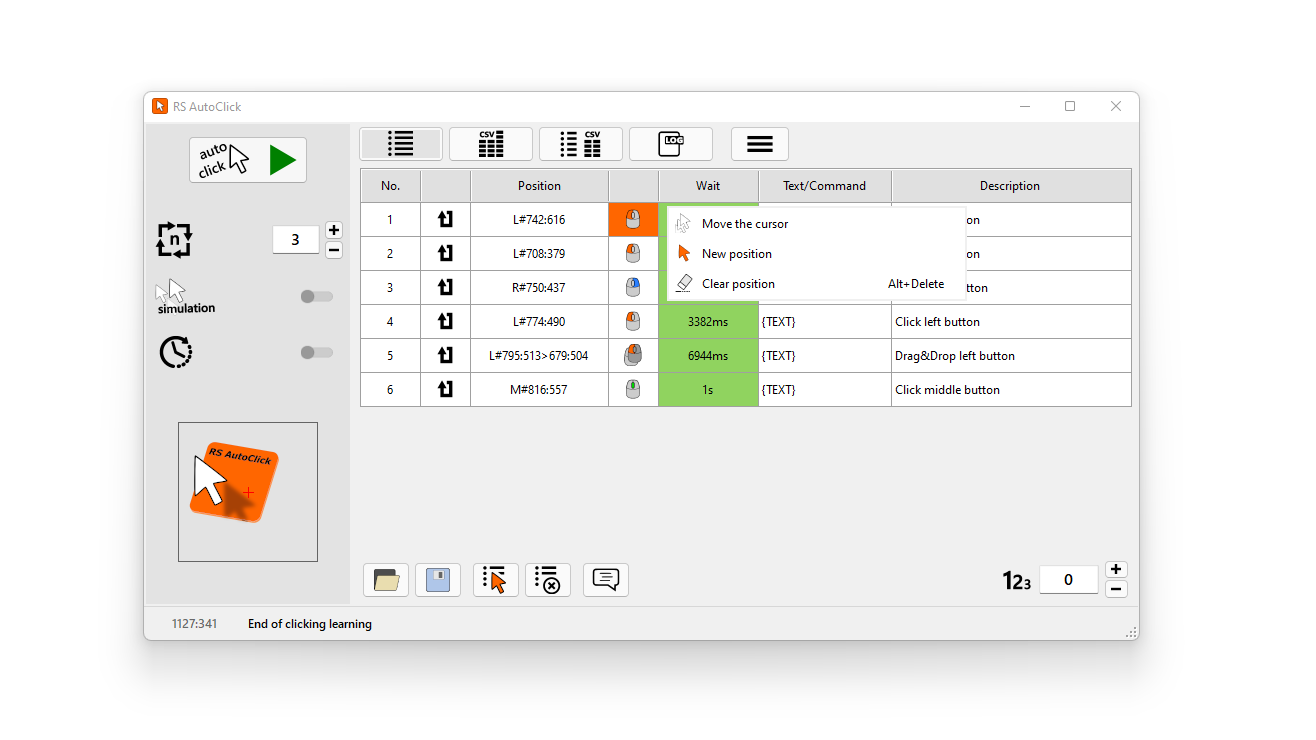Toggle the timer schedule switch

(x=316, y=352)
